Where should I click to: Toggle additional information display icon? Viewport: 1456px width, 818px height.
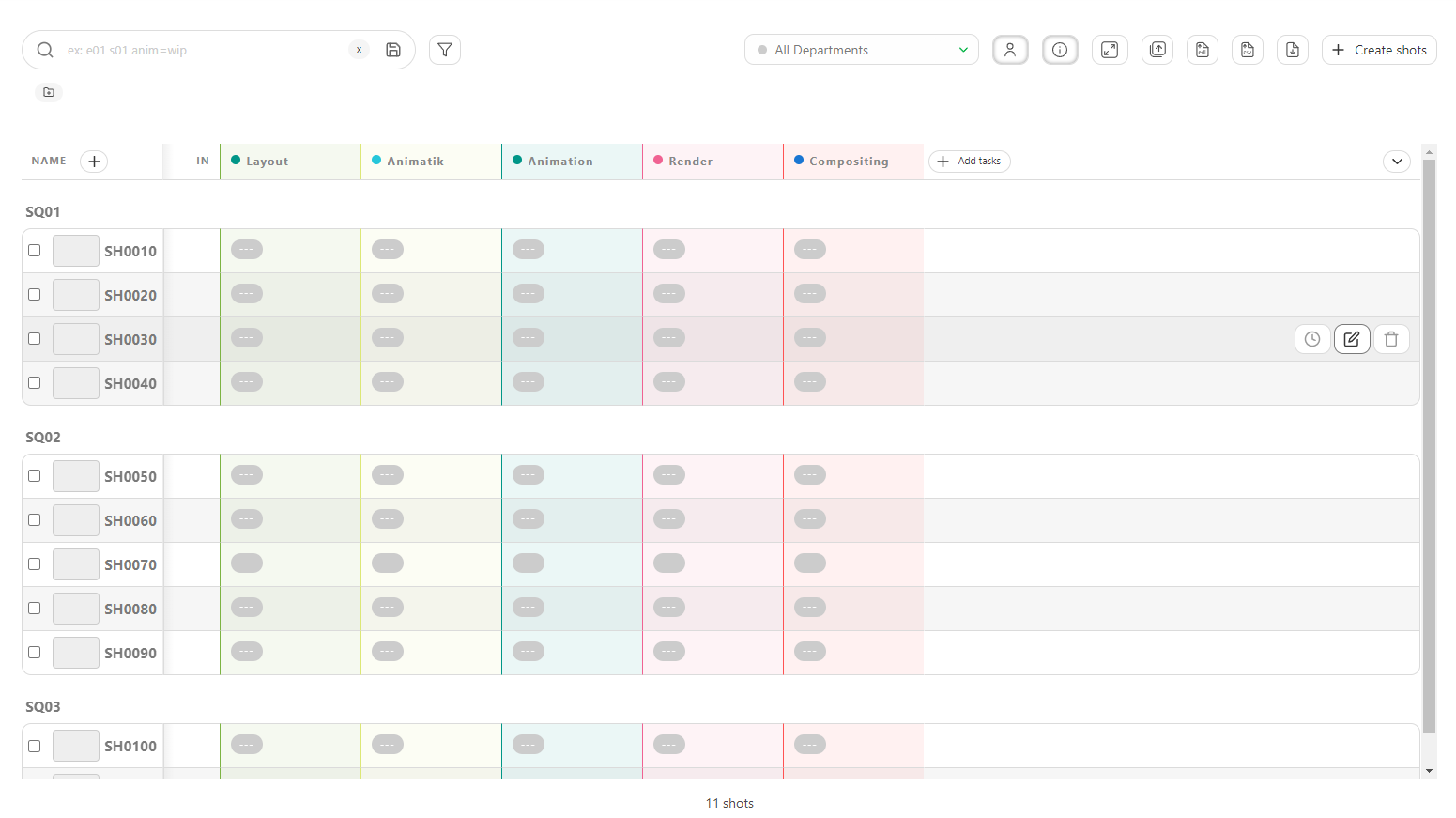click(x=1060, y=50)
